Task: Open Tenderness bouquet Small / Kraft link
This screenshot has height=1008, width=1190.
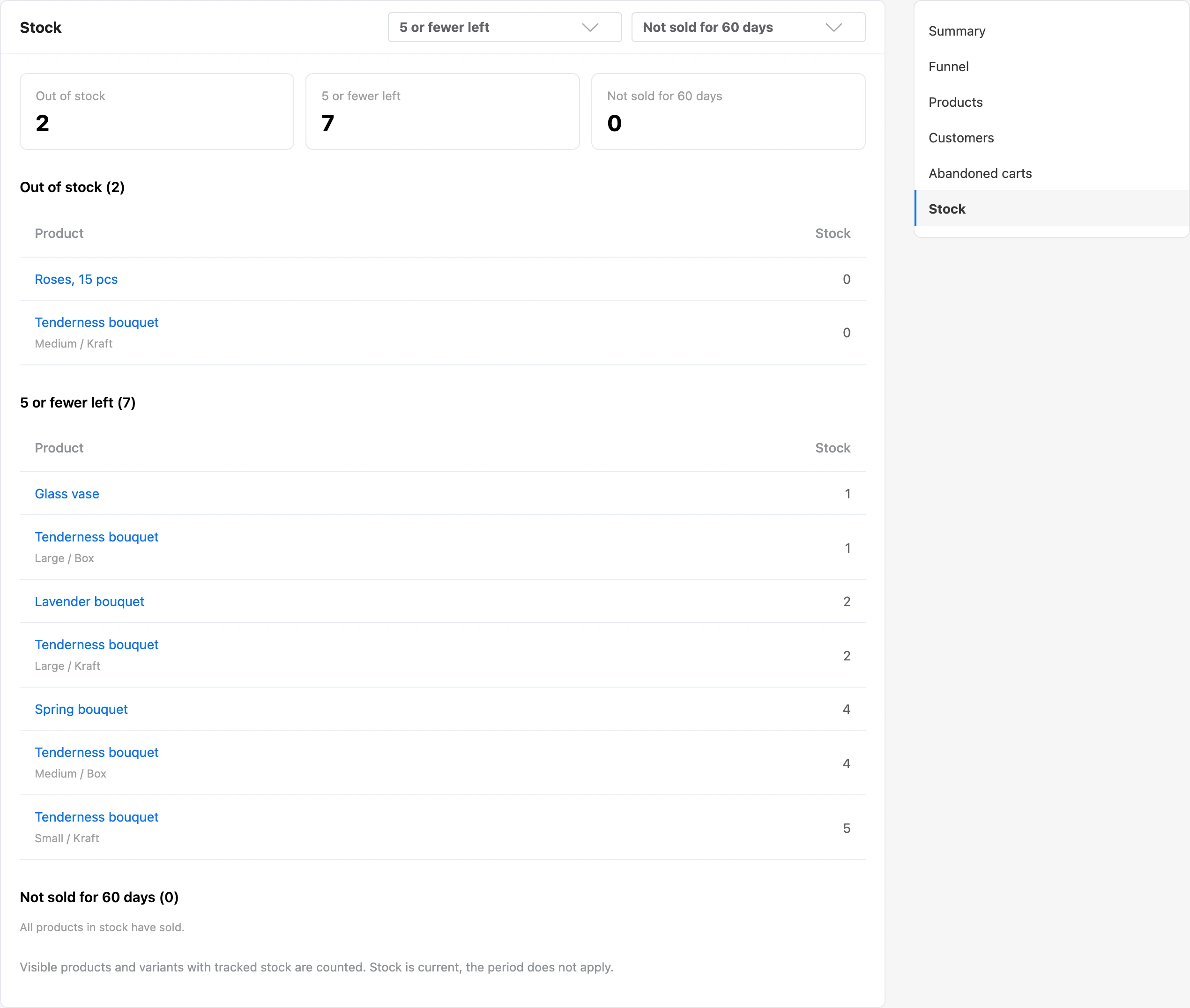Action: coord(97,817)
